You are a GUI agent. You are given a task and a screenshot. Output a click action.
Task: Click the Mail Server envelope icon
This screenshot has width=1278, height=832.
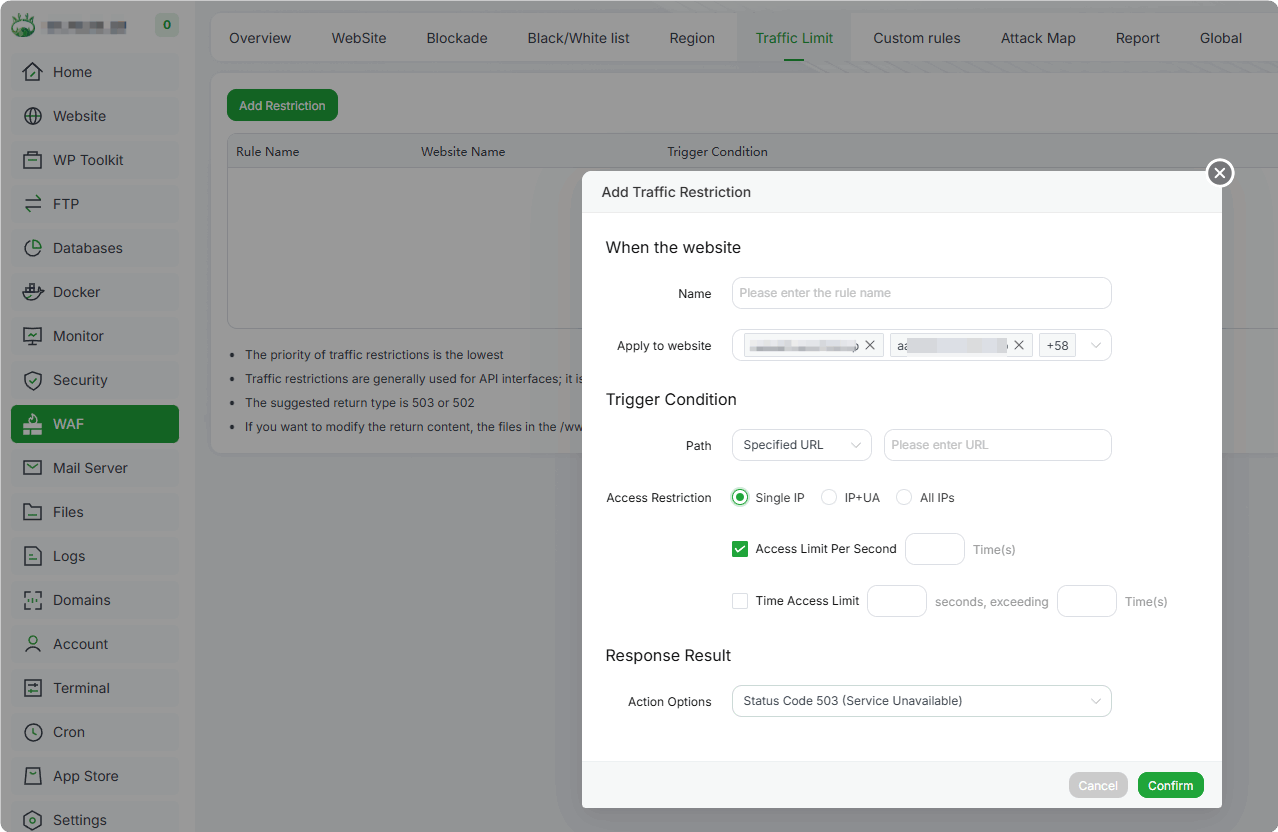33,468
